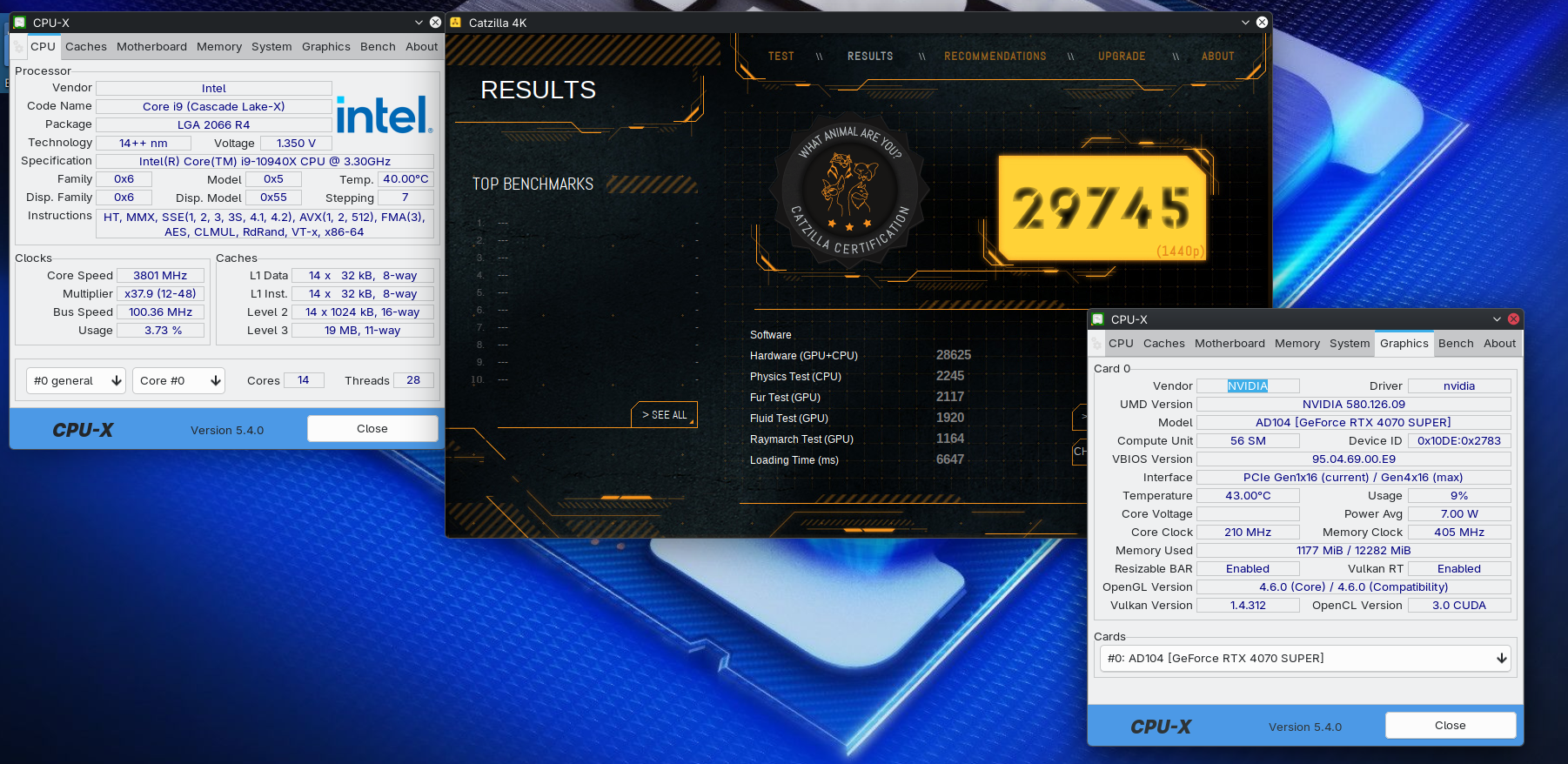Open the '#0 general' dropdown
This screenshot has height=764, width=1568.
(x=77, y=380)
